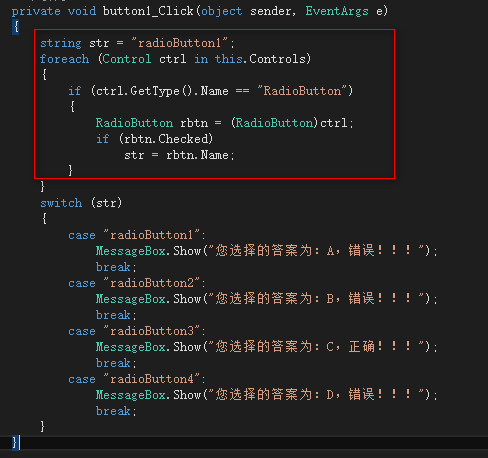Click case "radioButton4" label

tap(137, 379)
